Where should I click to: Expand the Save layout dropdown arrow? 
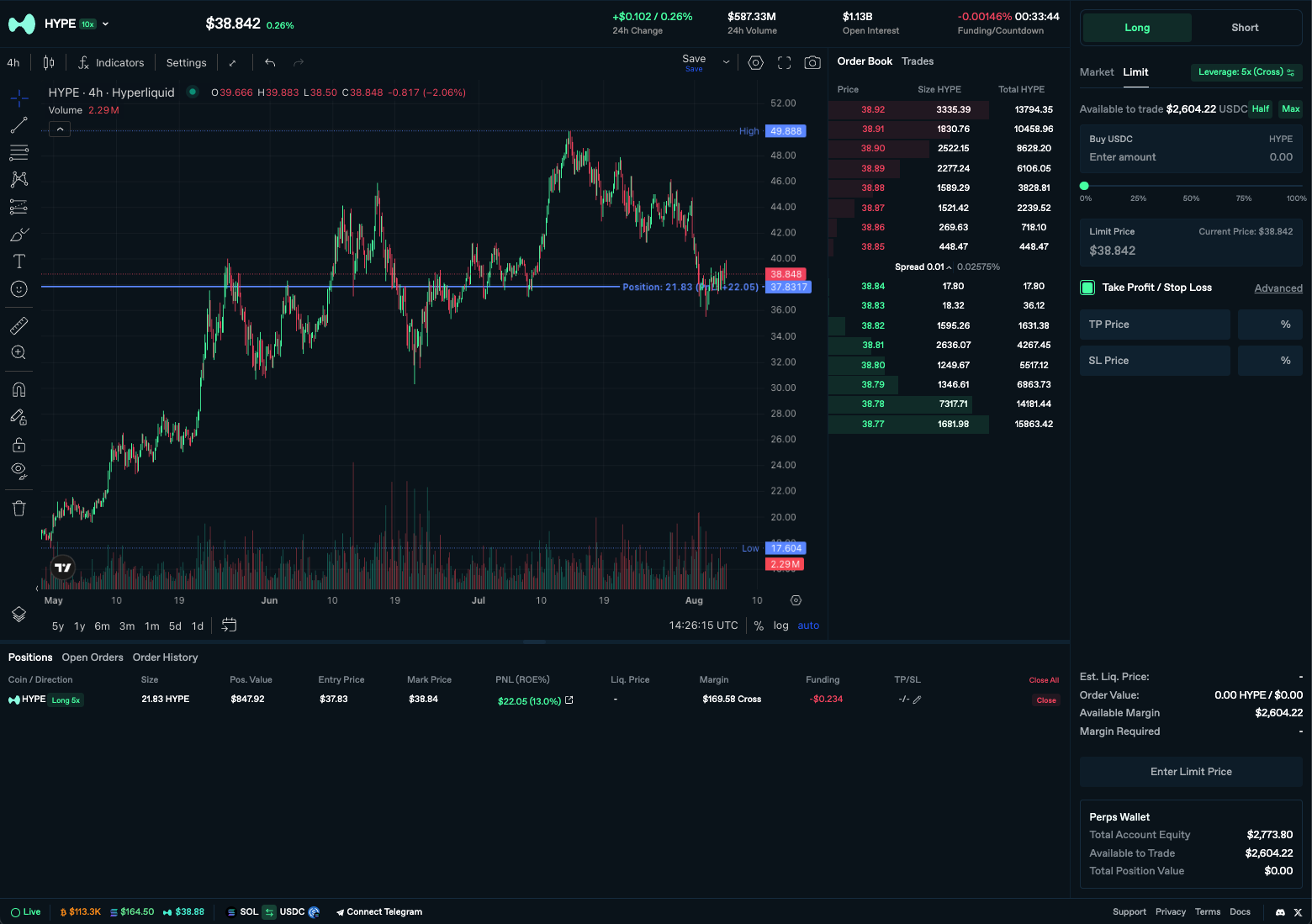726,62
